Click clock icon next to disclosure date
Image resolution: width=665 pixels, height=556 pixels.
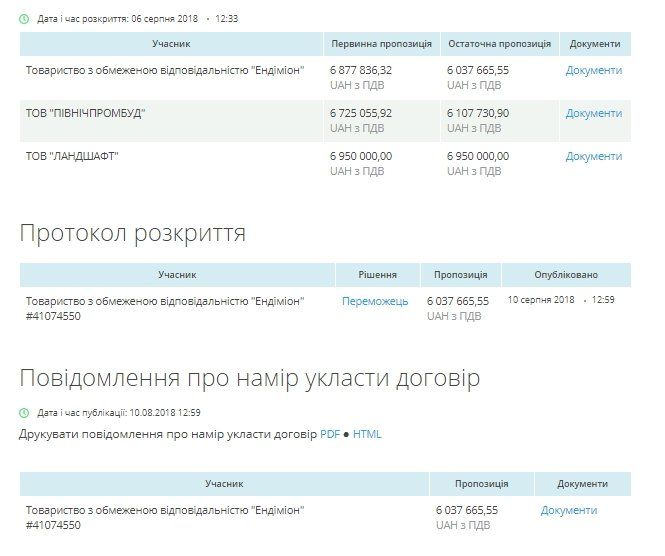tap(25, 19)
